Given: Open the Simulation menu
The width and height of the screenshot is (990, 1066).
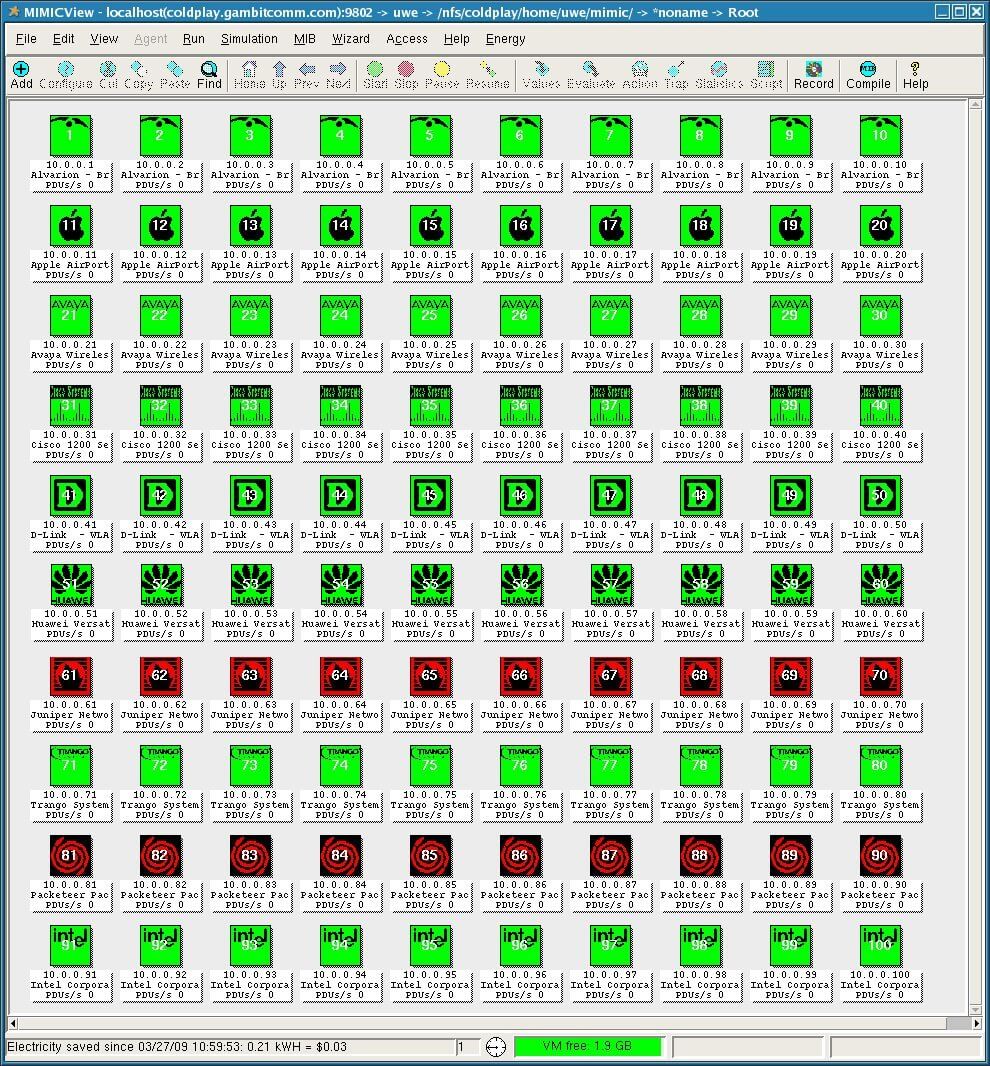Looking at the screenshot, I should pyautogui.click(x=249, y=39).
